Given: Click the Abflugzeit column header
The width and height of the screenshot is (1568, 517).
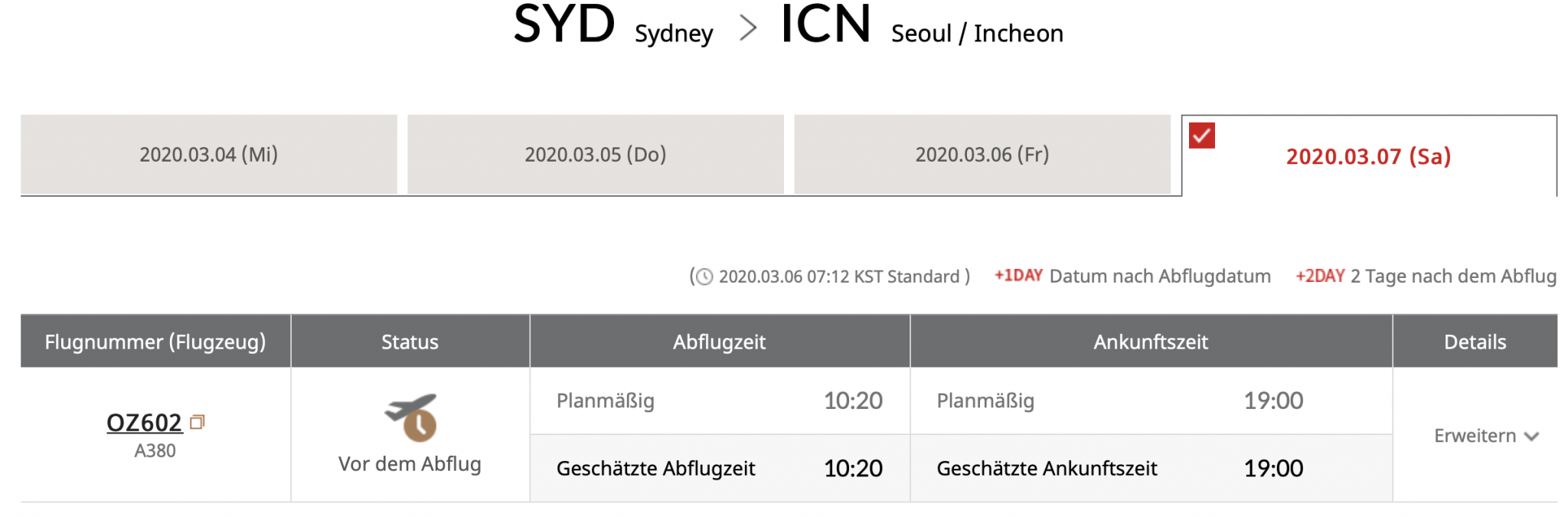Looking at the screenshot, I should pos(719,342).
